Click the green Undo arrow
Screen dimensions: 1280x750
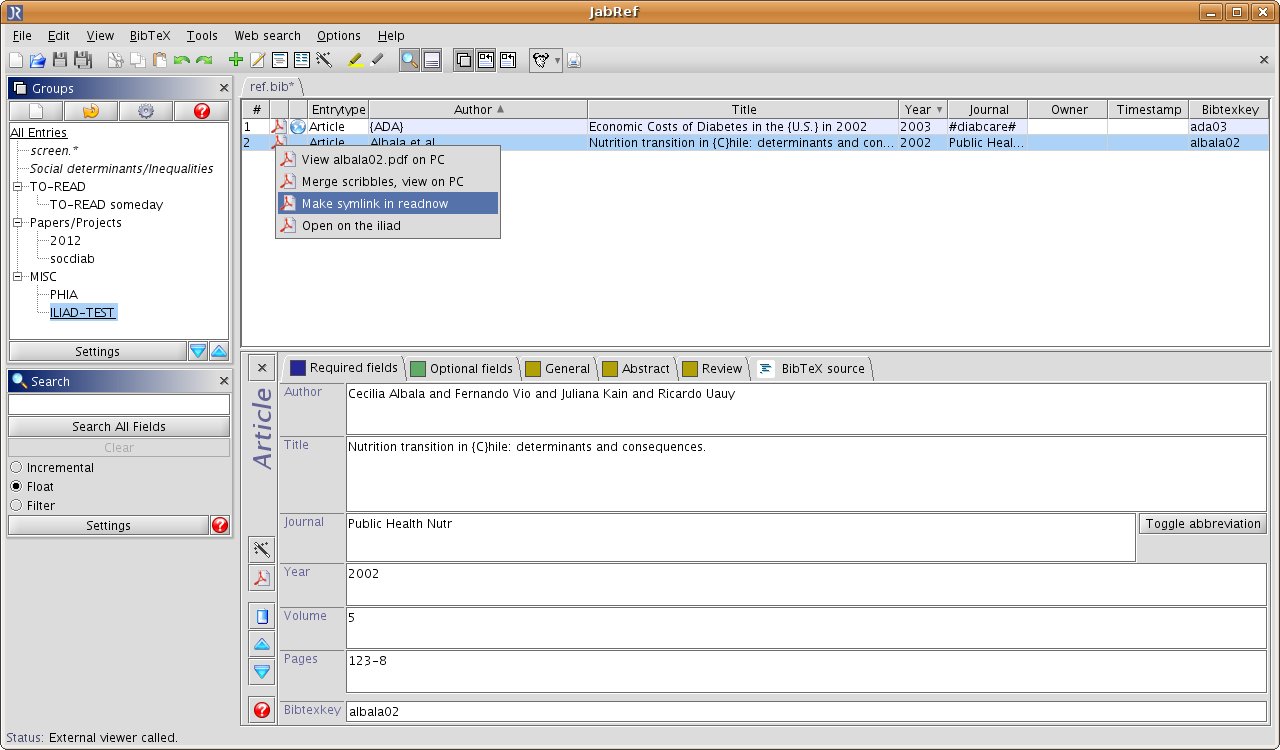click(182, 60)
